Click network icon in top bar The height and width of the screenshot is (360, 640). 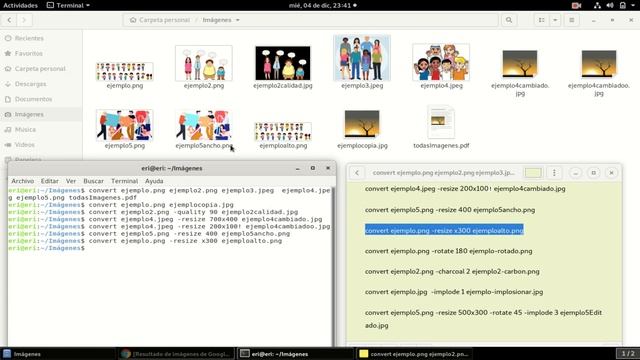[x=597, y=5]
